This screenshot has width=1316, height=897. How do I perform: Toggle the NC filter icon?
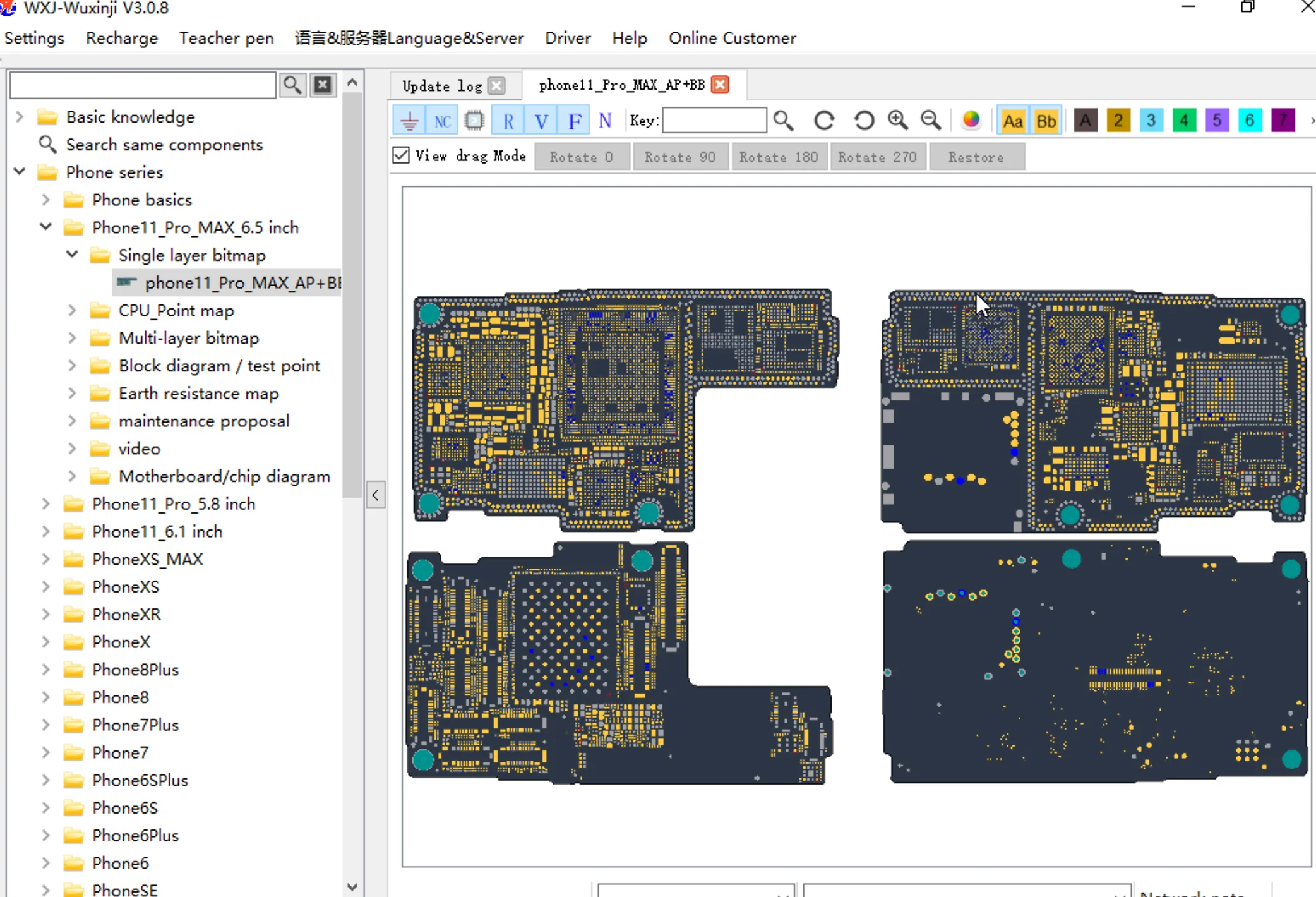tap(442, 120)
